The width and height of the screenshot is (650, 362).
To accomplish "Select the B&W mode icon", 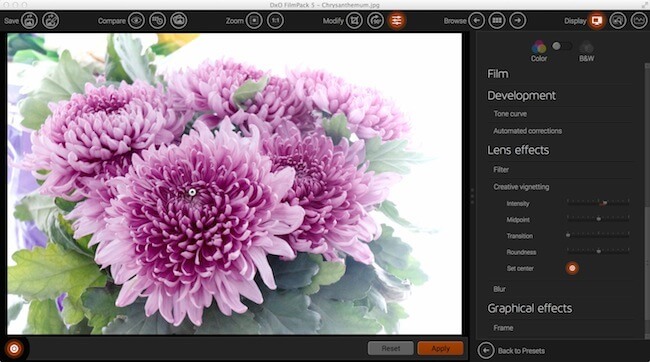I will coord(587,47).
